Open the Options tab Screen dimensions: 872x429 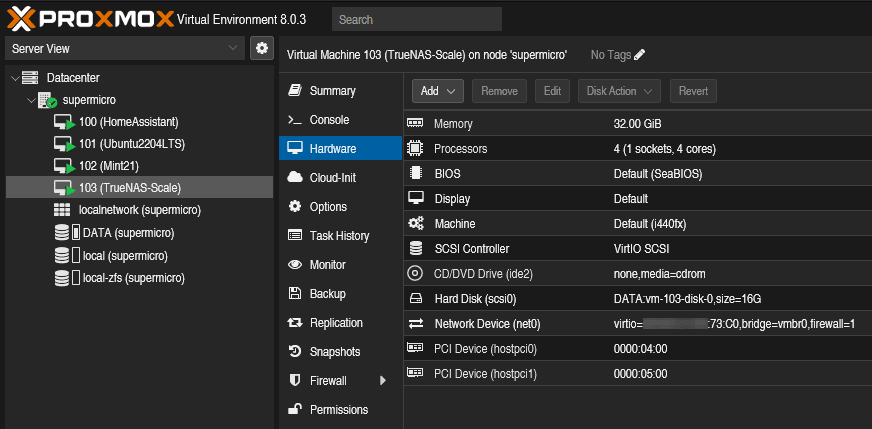coord(340,206)
